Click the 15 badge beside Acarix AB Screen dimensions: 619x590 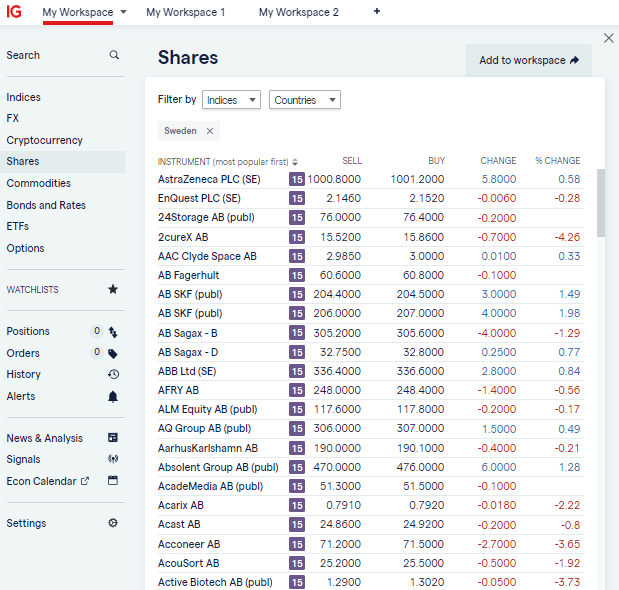pyautogui.click(x=297, y=506)
